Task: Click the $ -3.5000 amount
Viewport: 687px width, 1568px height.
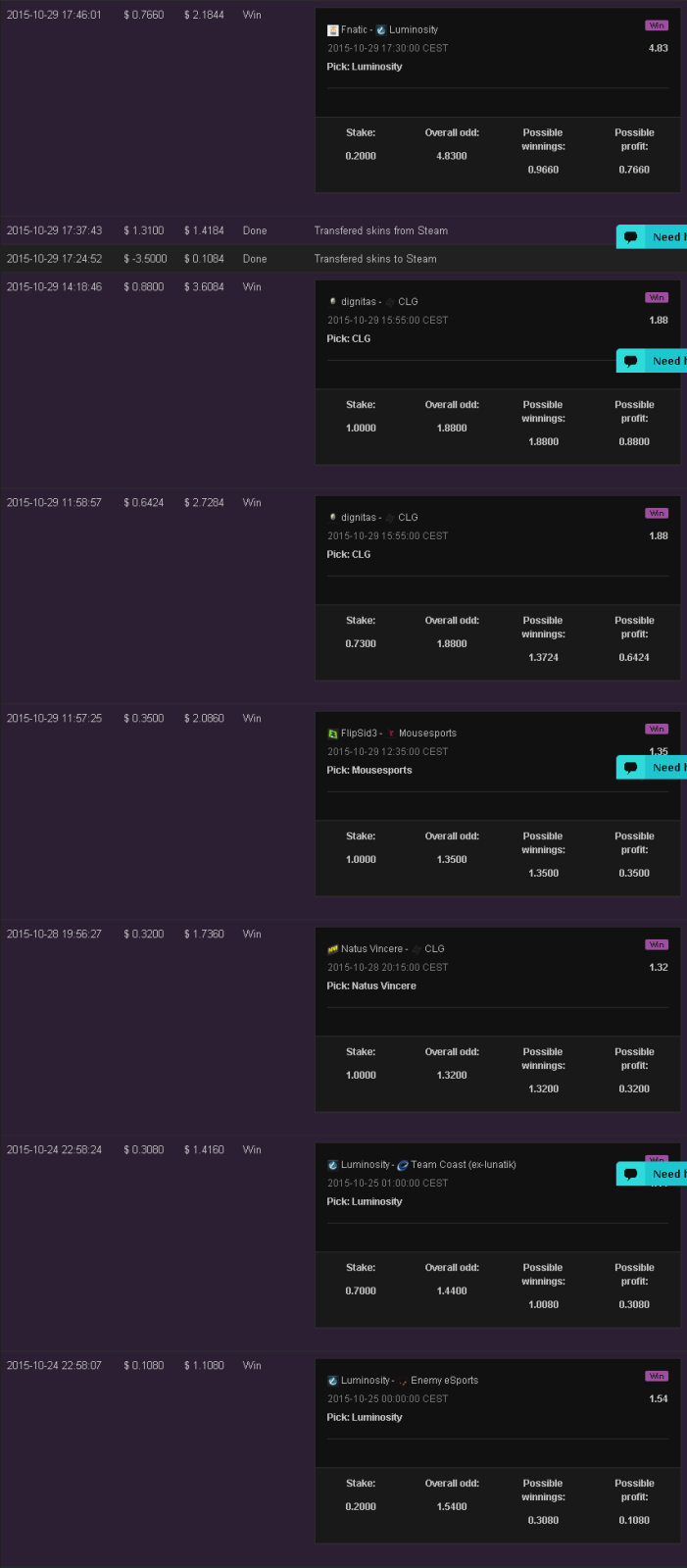Action: (x=145, y=259)
